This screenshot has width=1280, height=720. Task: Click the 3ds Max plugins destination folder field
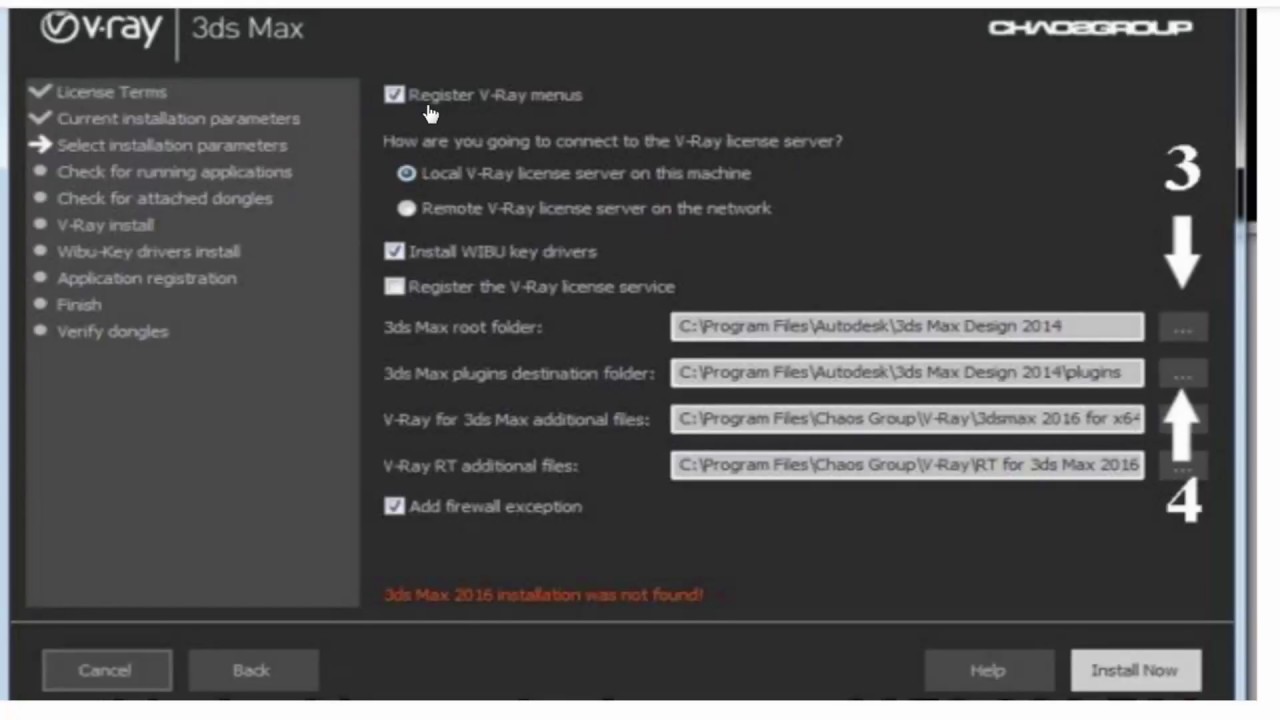[x=907, y=372]
